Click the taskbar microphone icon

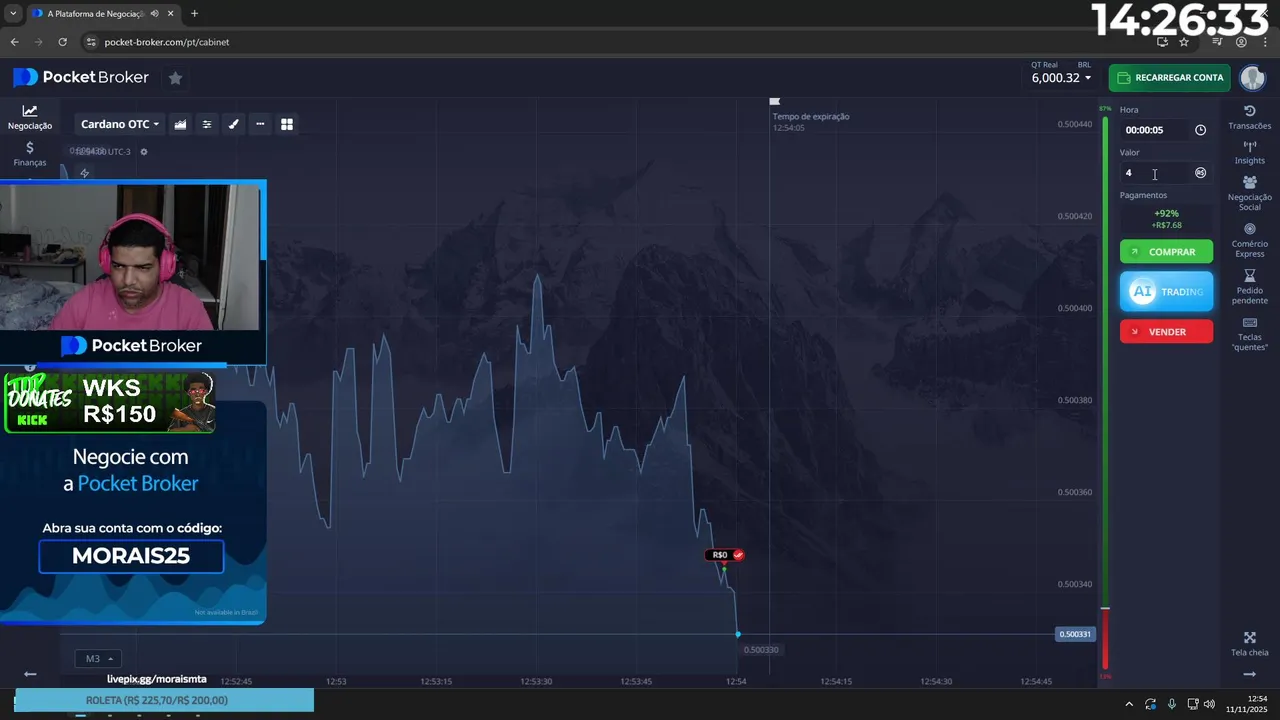(1171, 704)
